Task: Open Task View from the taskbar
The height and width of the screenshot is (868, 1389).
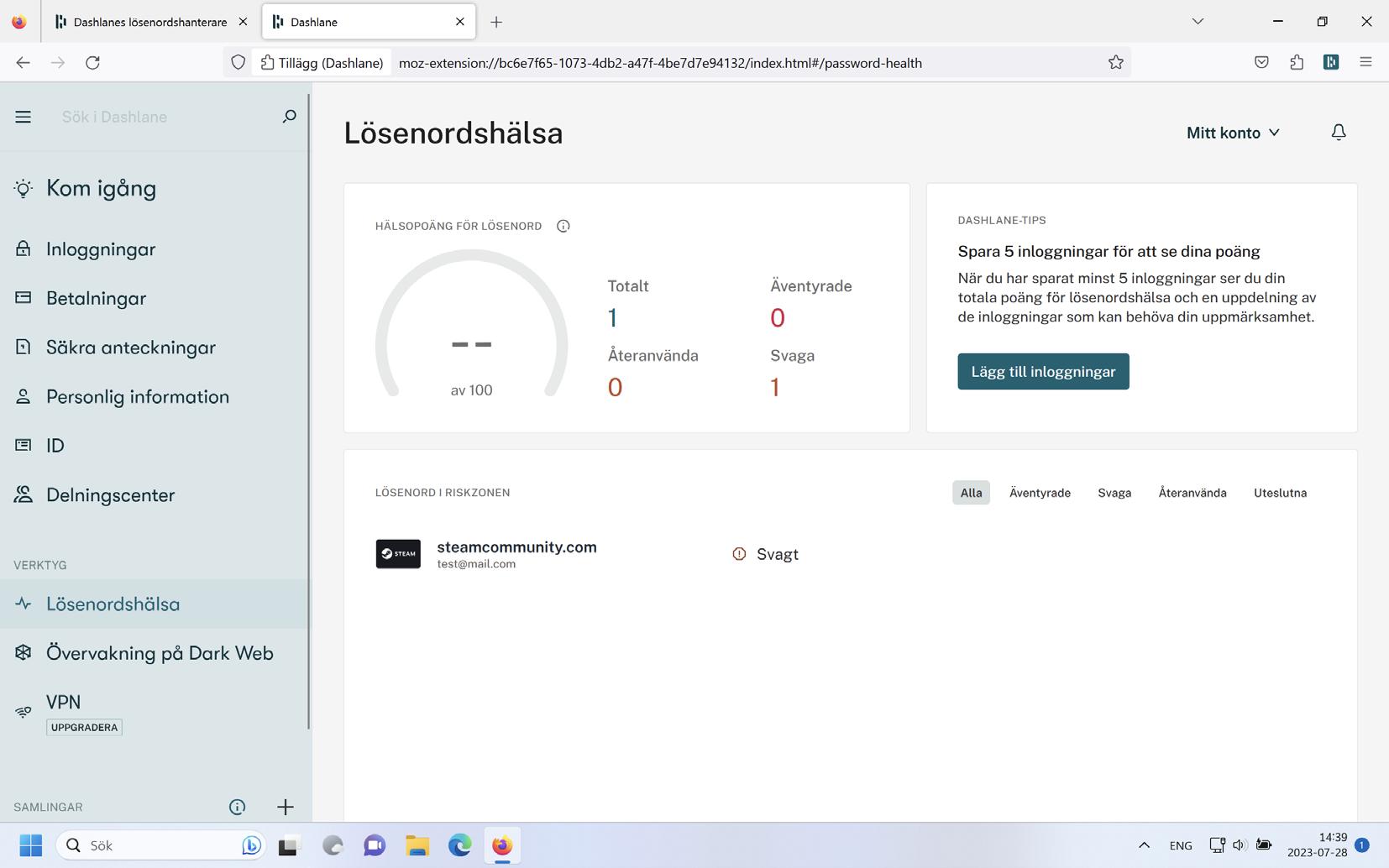Action: coord(288,845)
